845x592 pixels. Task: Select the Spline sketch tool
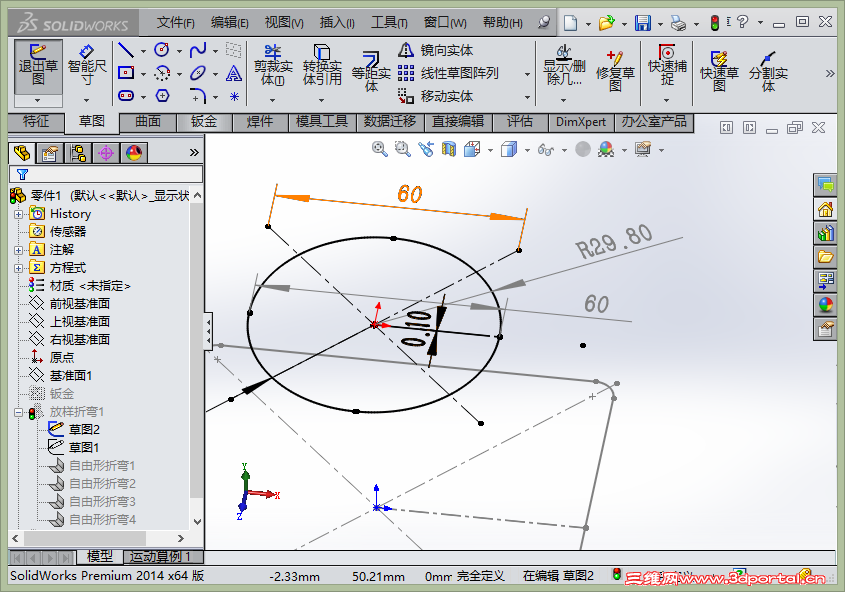click(x=198, y=51)
